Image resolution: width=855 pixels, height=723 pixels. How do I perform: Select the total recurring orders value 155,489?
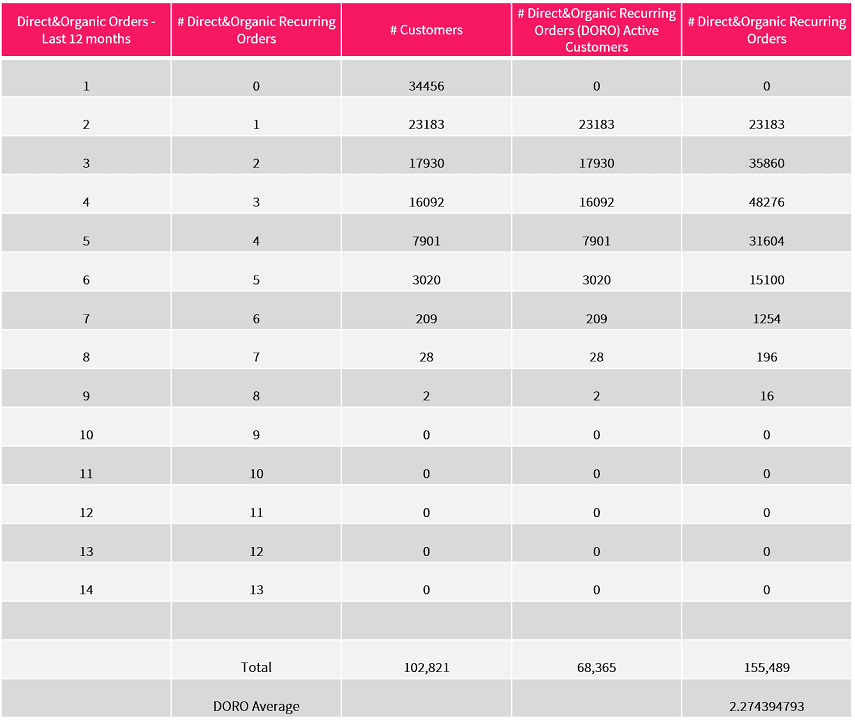point(766,667)
